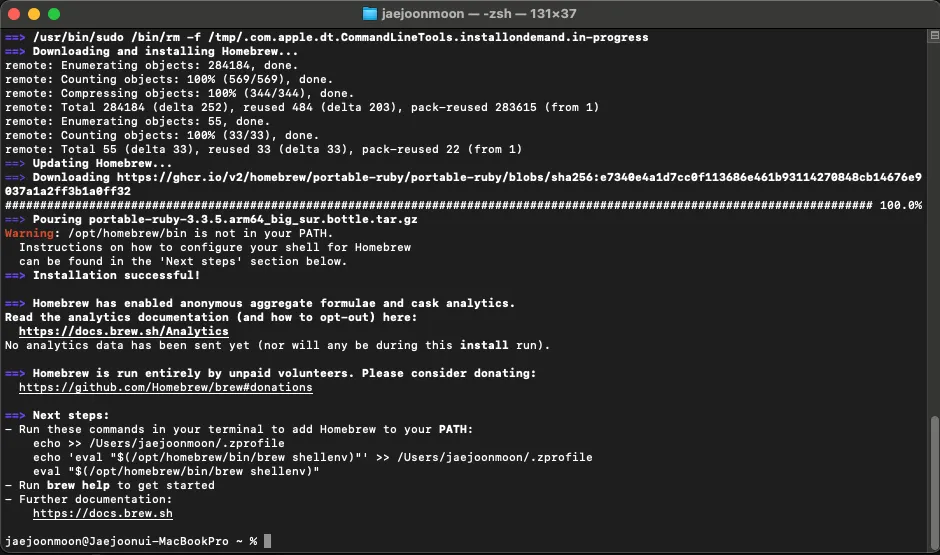Click the 'Pouring portable-ruby' arrow marker
The height and width of the screenshot is (555, 940).
click(x=15, y=219)
